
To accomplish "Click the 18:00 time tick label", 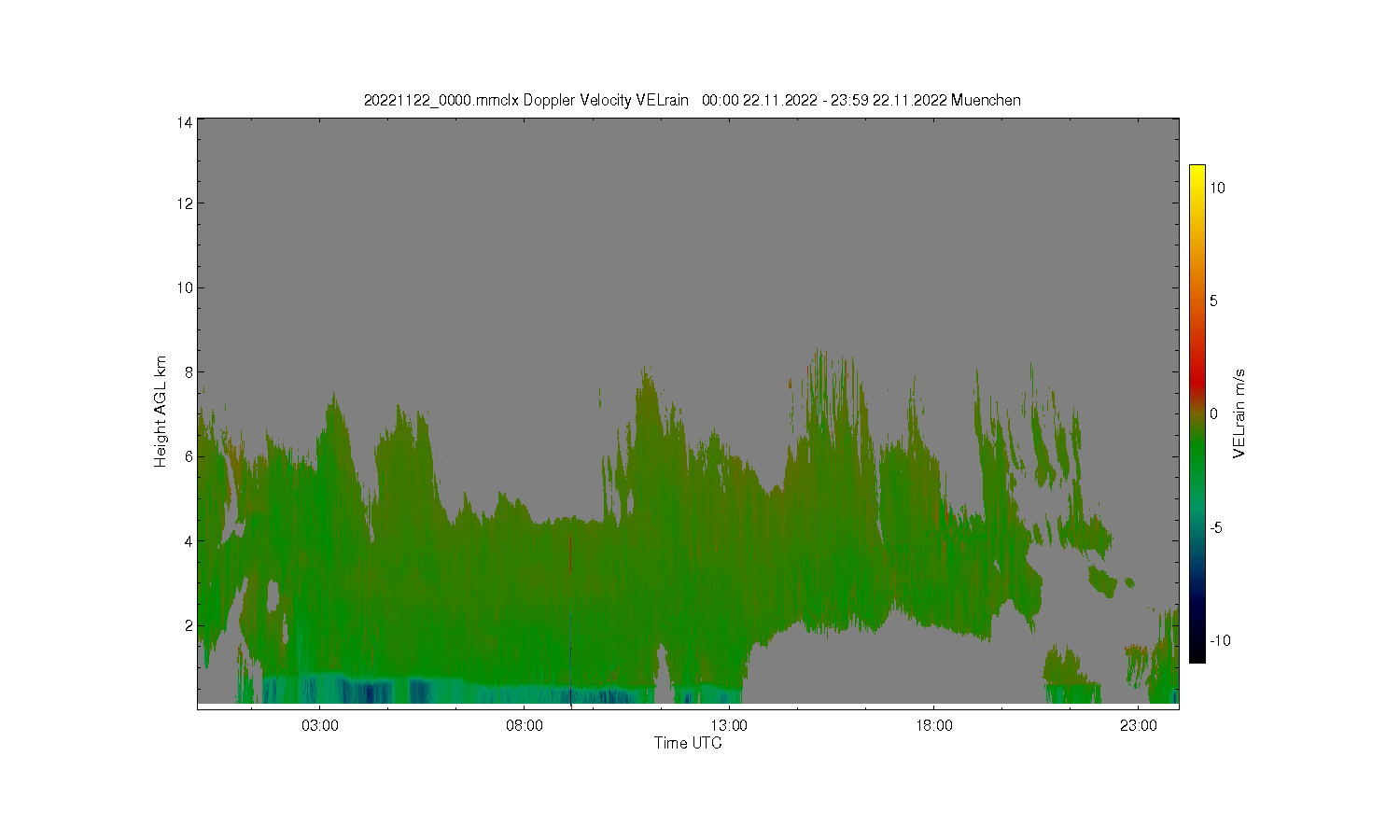I will point(933,725).
